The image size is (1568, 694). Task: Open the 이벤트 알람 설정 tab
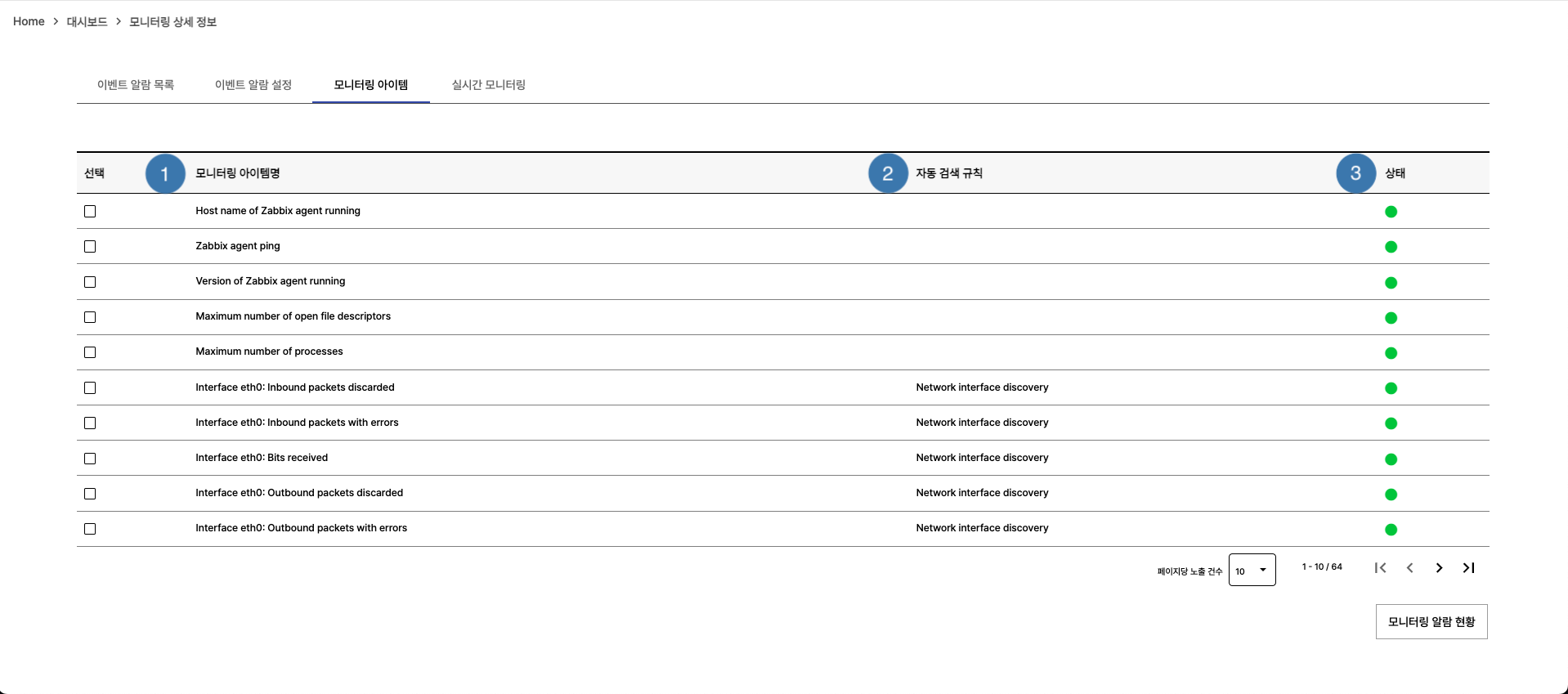[x=253, y=85]
